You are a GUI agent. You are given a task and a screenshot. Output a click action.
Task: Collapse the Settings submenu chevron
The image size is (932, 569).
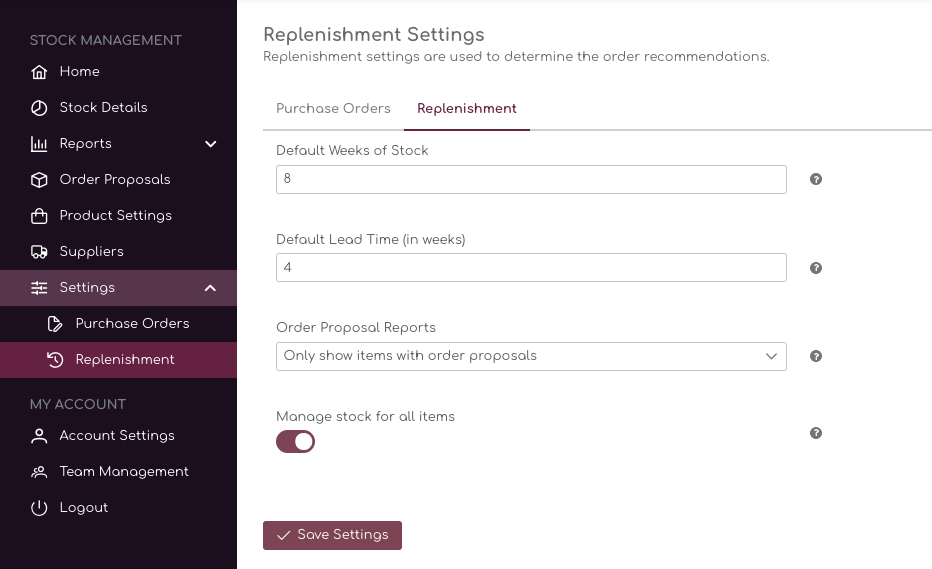(x=210, y=288)
